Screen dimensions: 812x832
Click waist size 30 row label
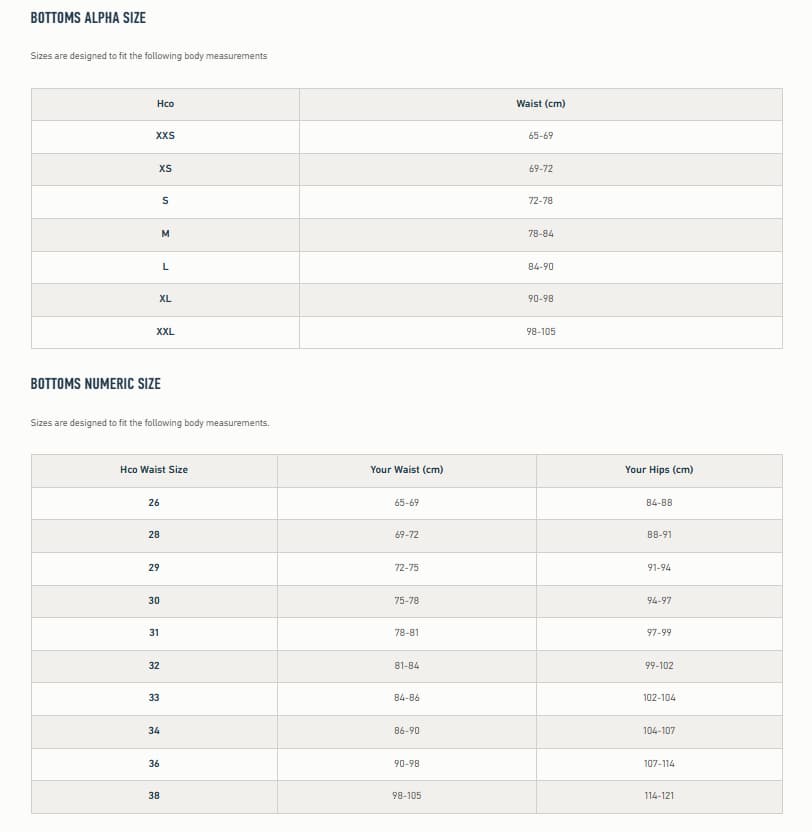point(154,601)
